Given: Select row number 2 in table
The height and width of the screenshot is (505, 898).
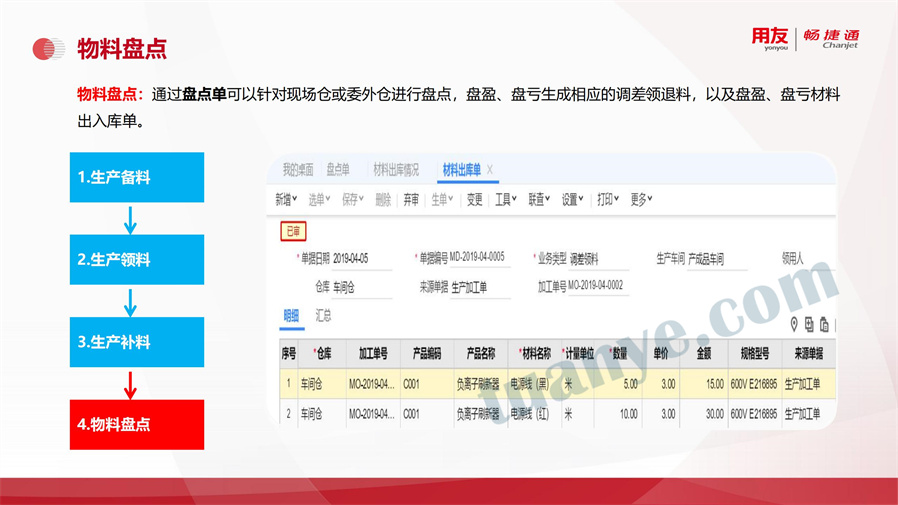Looking at the screenshot, I should [x=289, y=413].
